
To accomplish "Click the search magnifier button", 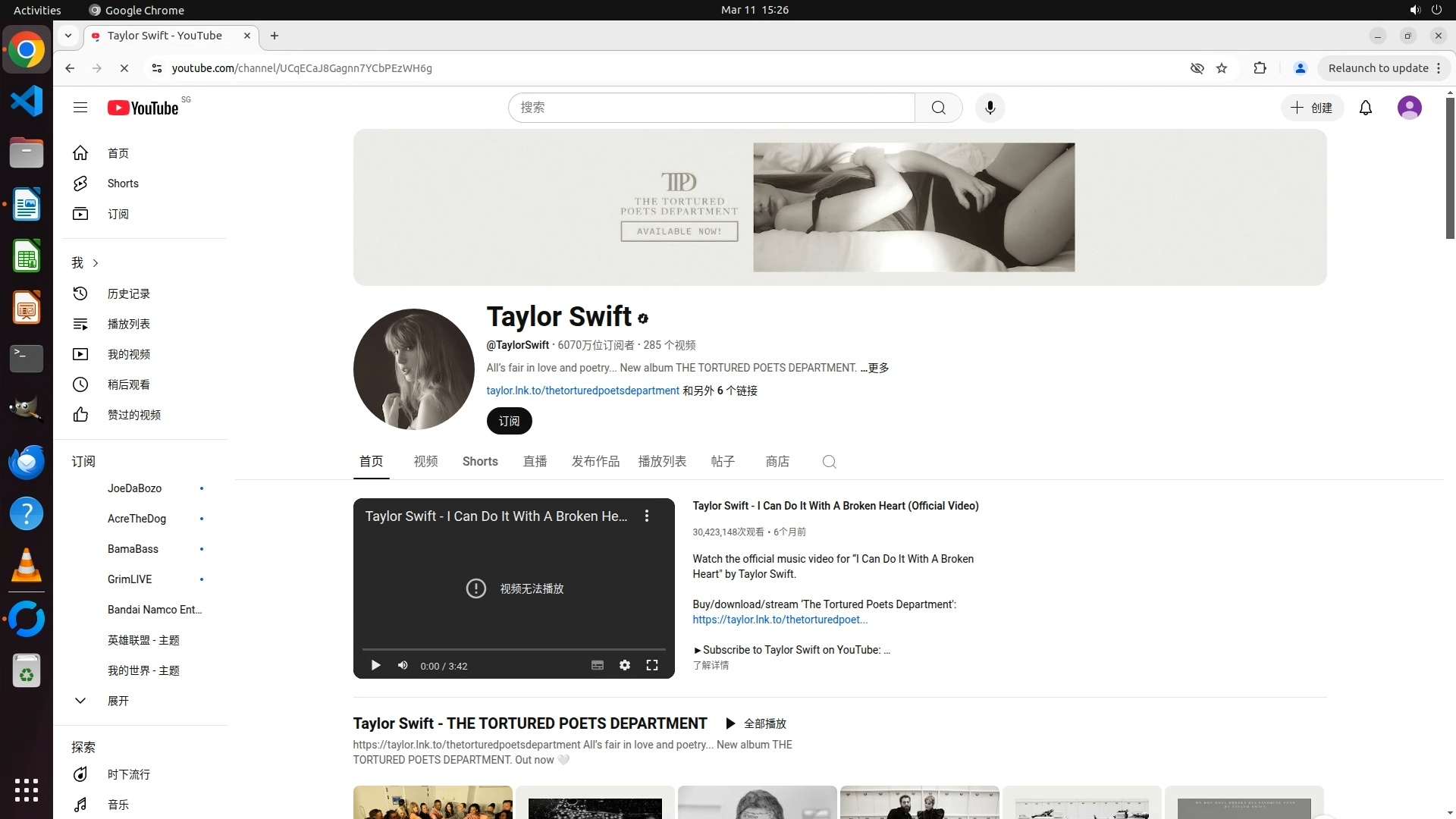I will (938, 108).
